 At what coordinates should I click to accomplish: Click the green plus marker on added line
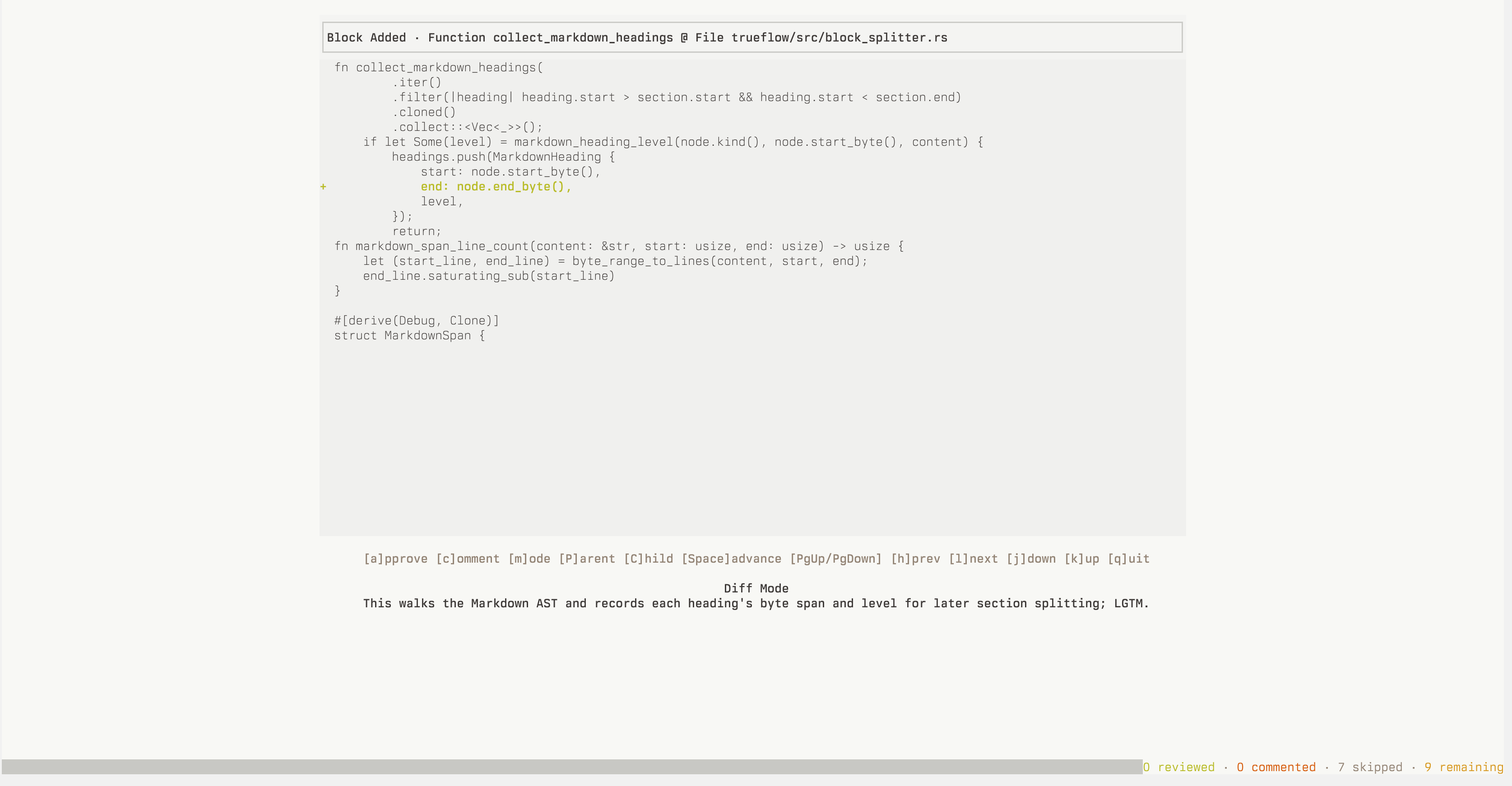coord(323,186)
